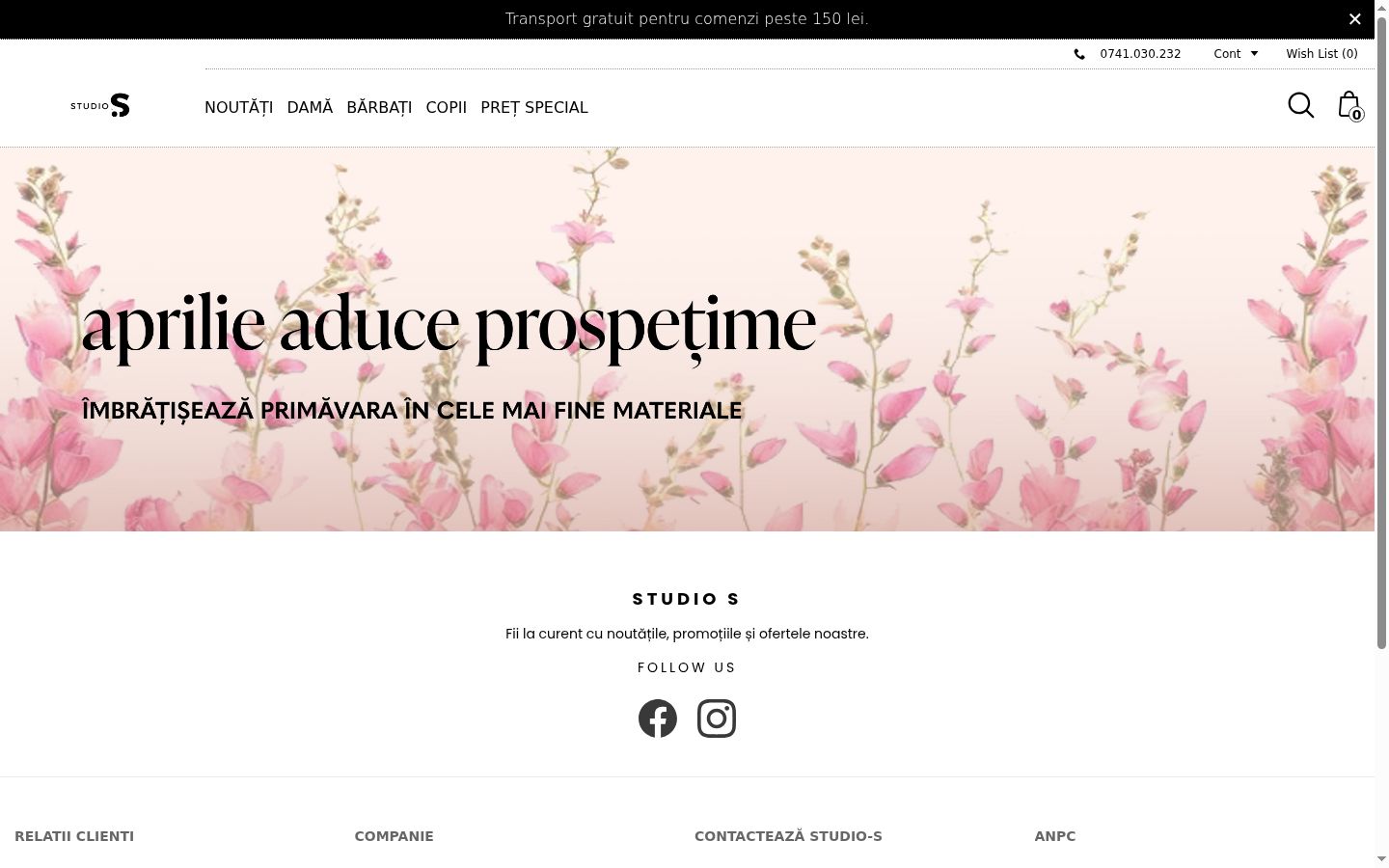Click the aprilie aduce prospețime banner
The image size is (1389, 868).
687,339
